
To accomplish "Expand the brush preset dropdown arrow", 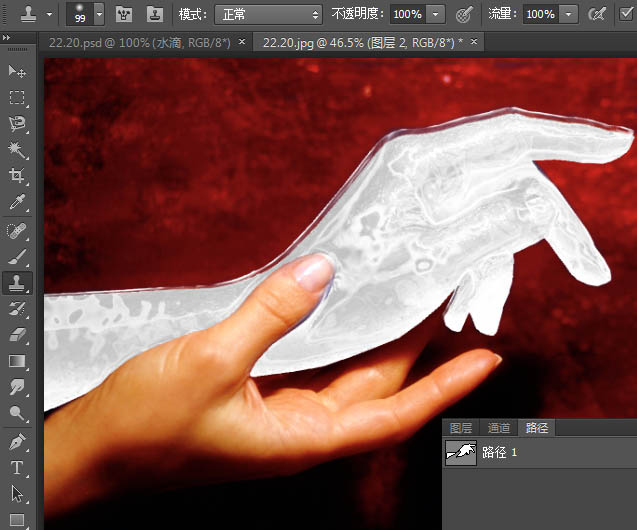I will [x=99, y=14].
